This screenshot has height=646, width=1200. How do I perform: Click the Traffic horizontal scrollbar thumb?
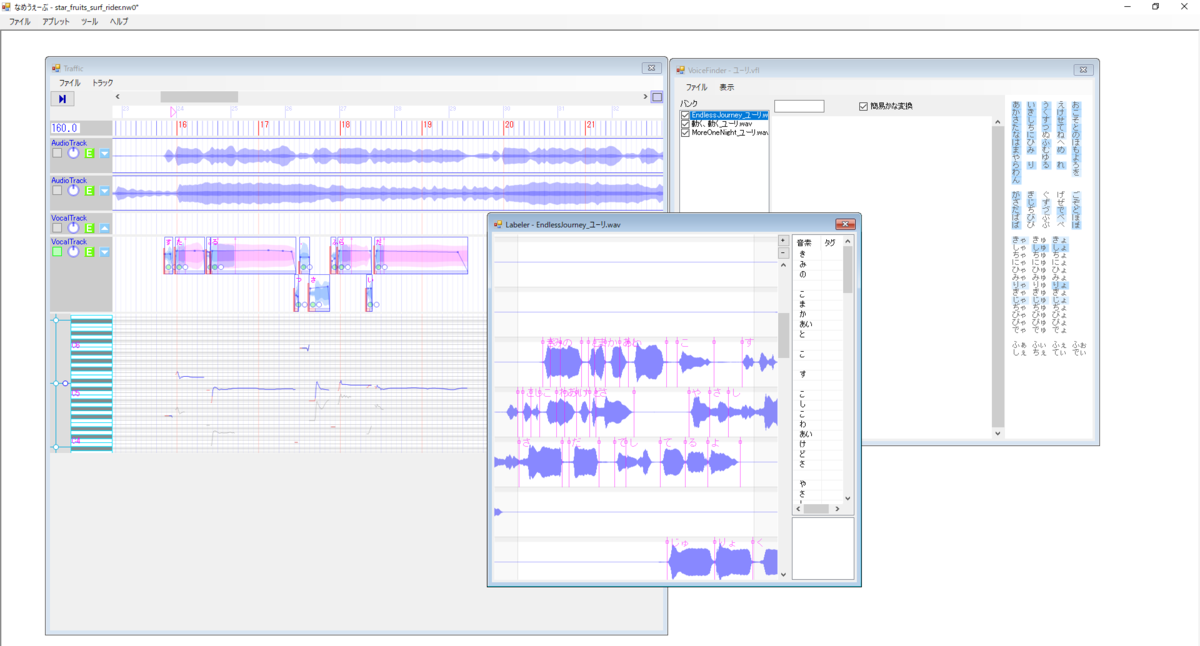coord(199,97)
